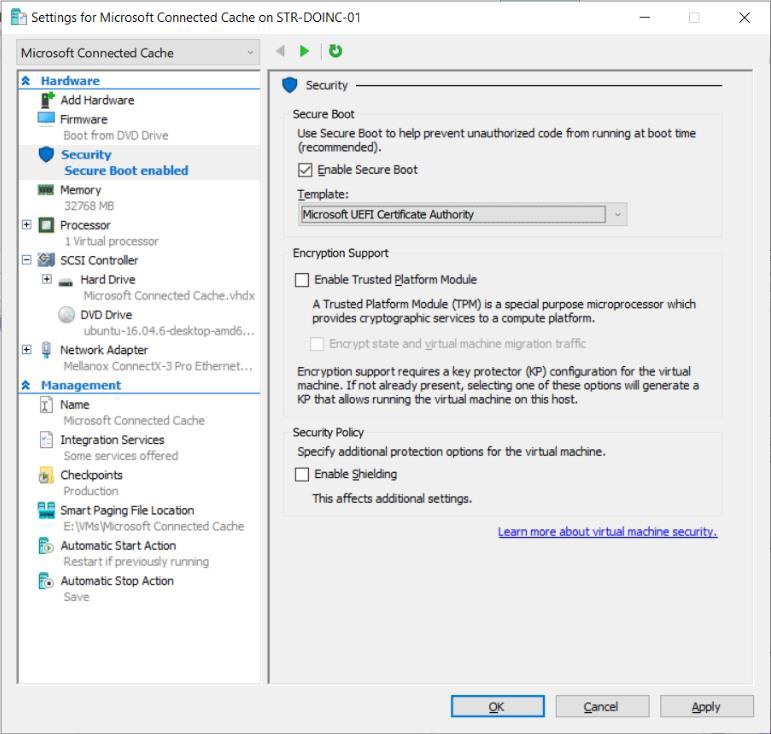Click the Memory chip icon
Image resolution: width=771 pixels, height=734 pixels.
(46, 190)
